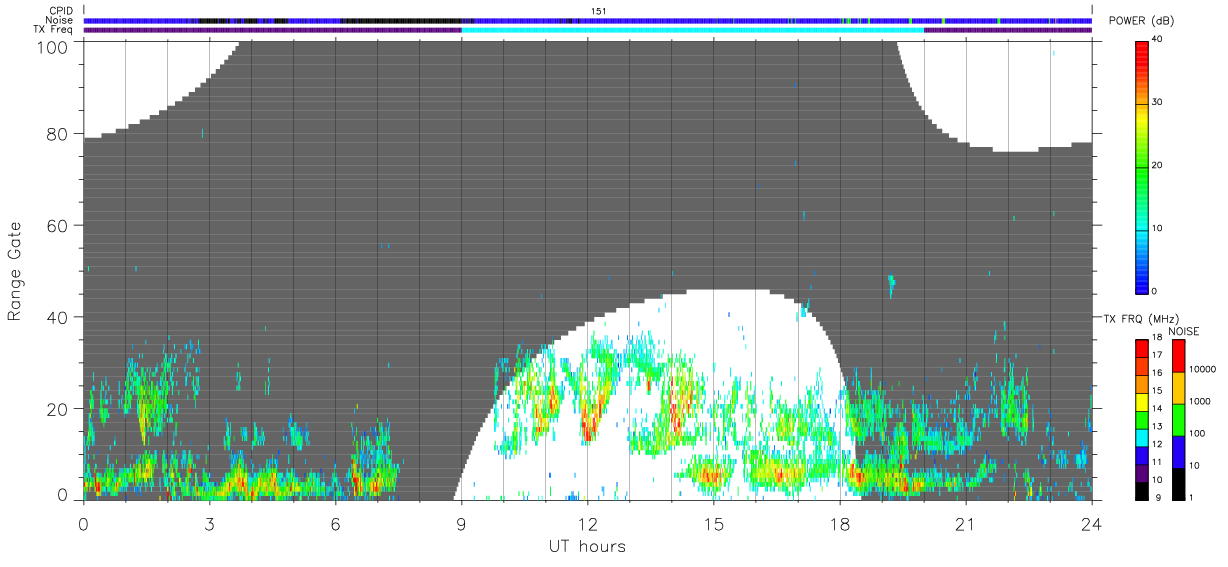
Task: Click the power gradient color bar
Action: (1142, 166)
